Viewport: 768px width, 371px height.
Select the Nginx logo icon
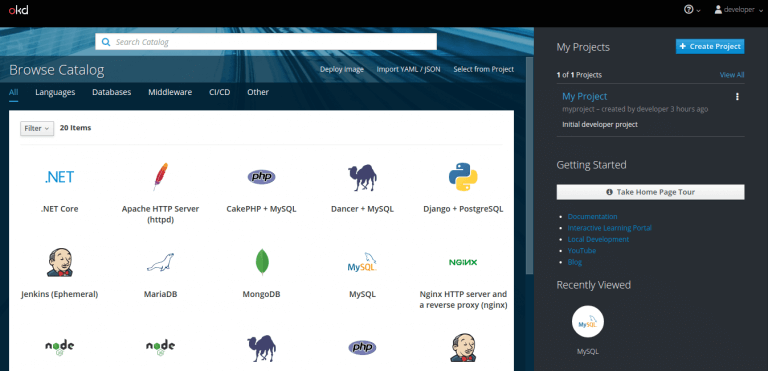click(463, 262)
